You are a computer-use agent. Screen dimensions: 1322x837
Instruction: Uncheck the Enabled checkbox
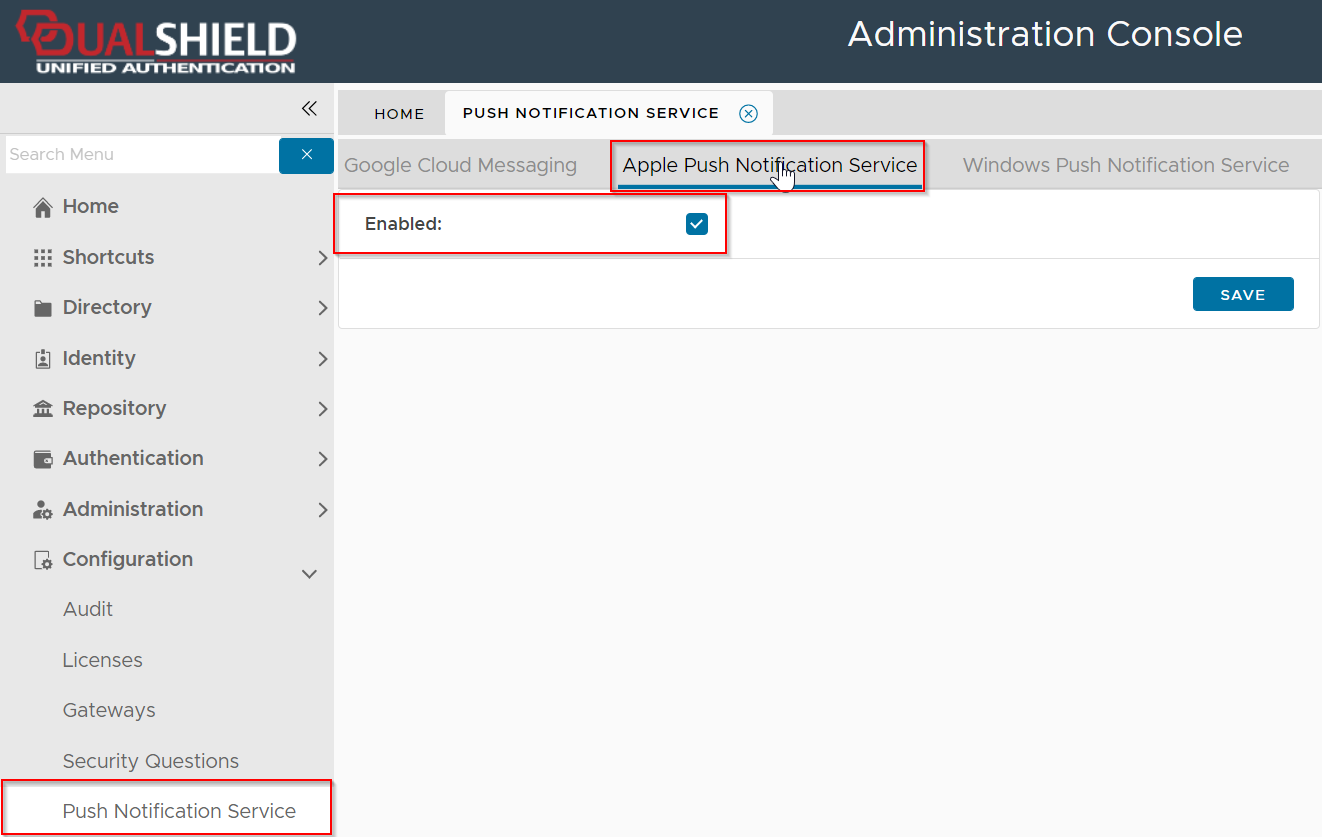(697, 224)
